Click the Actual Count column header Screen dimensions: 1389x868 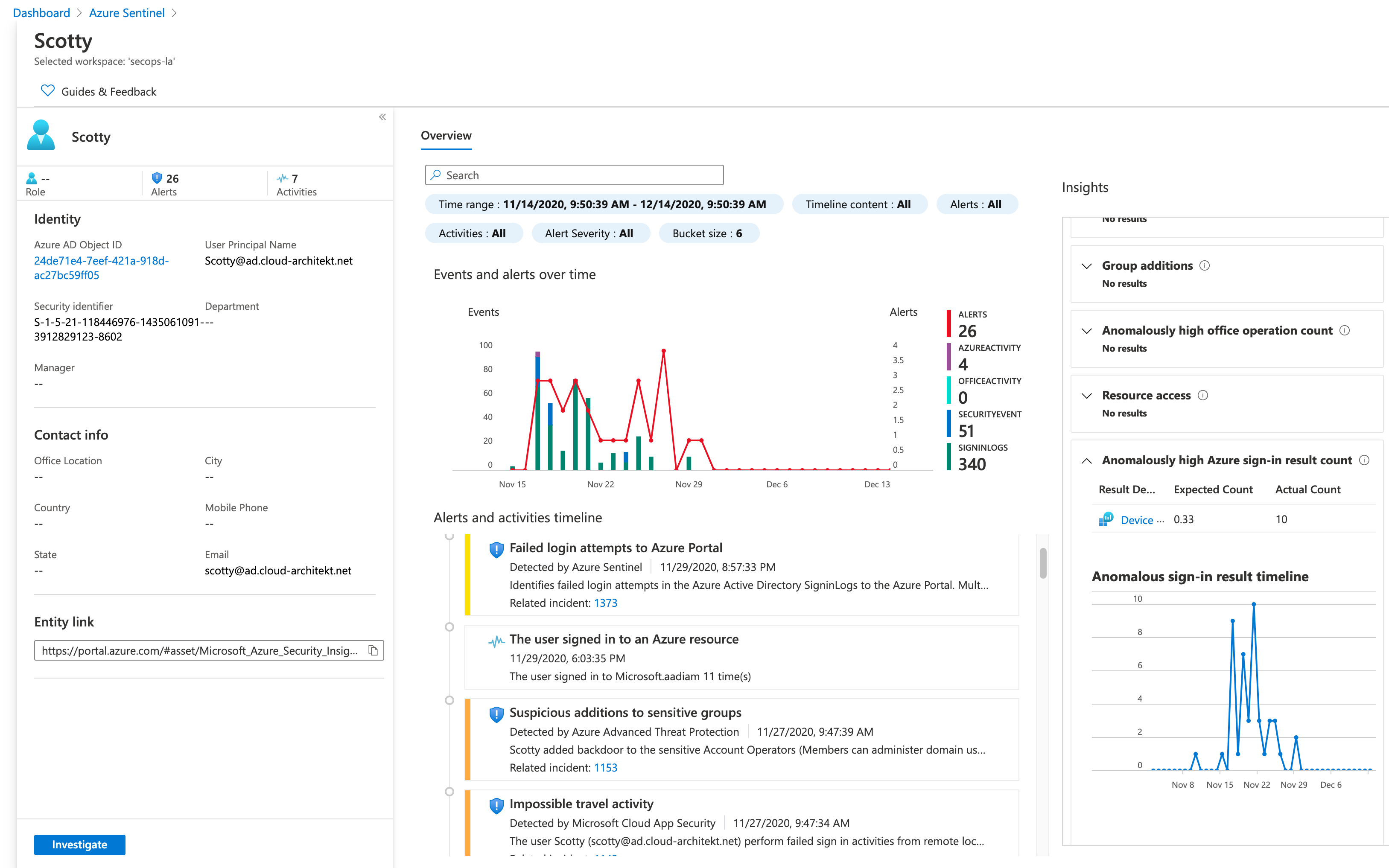1307,489
